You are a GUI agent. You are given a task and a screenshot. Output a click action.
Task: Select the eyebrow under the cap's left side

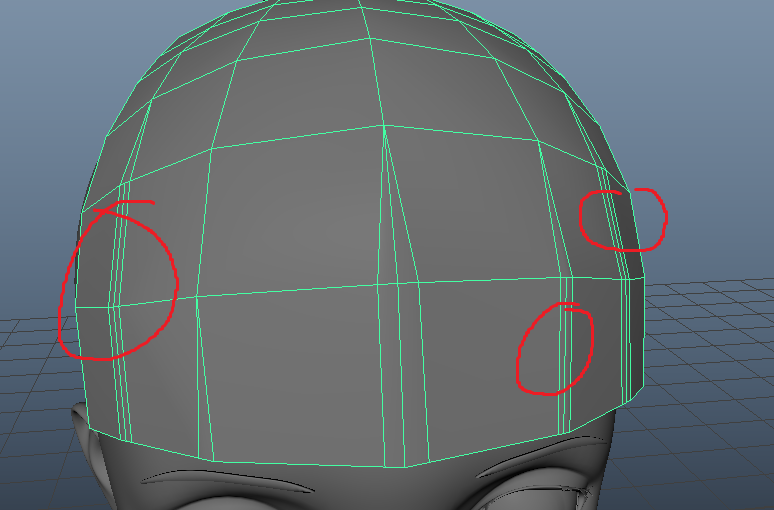228,479
